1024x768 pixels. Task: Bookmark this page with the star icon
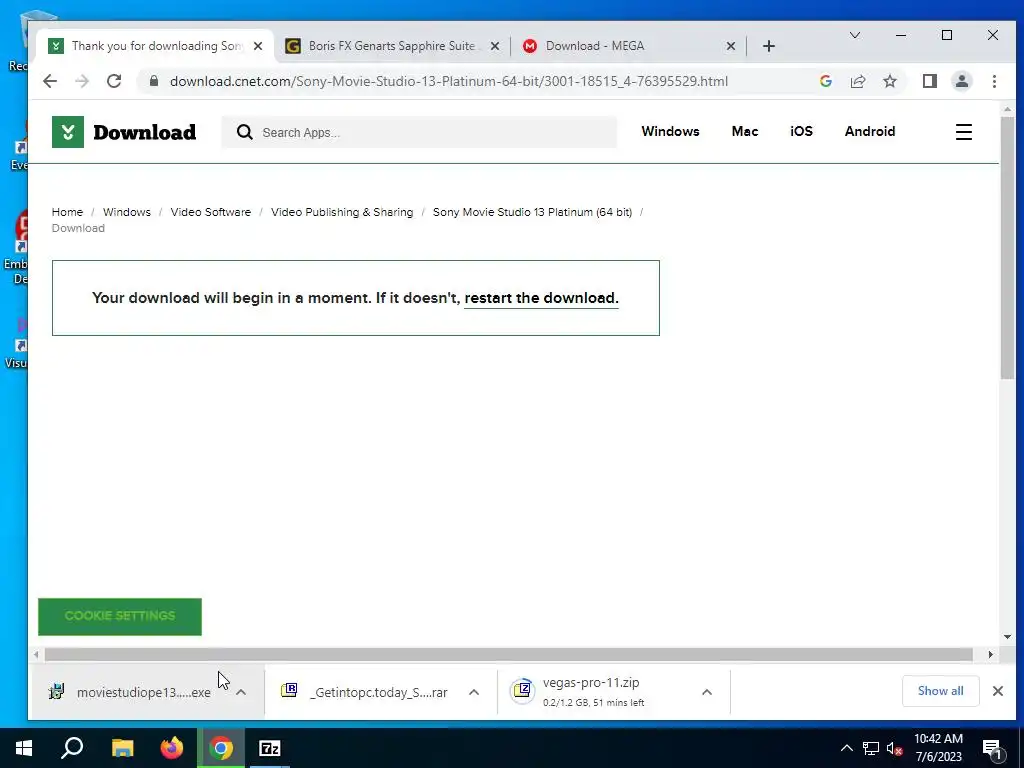click(889, 81)
